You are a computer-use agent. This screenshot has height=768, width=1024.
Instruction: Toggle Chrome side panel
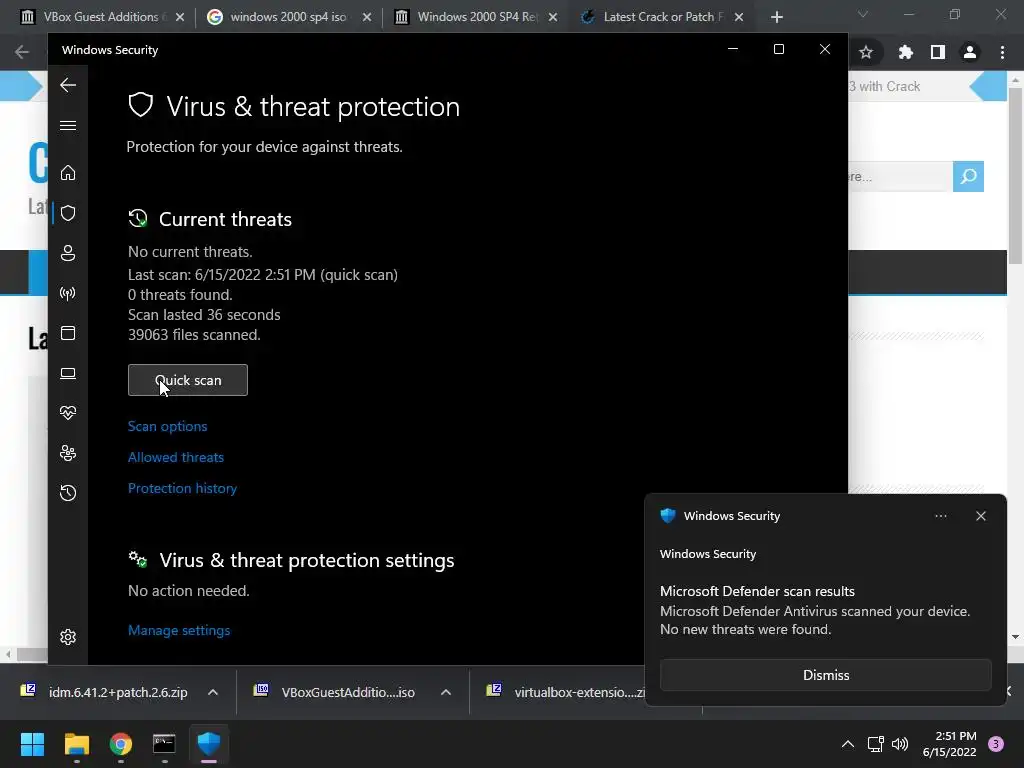[x=938, y=52]
